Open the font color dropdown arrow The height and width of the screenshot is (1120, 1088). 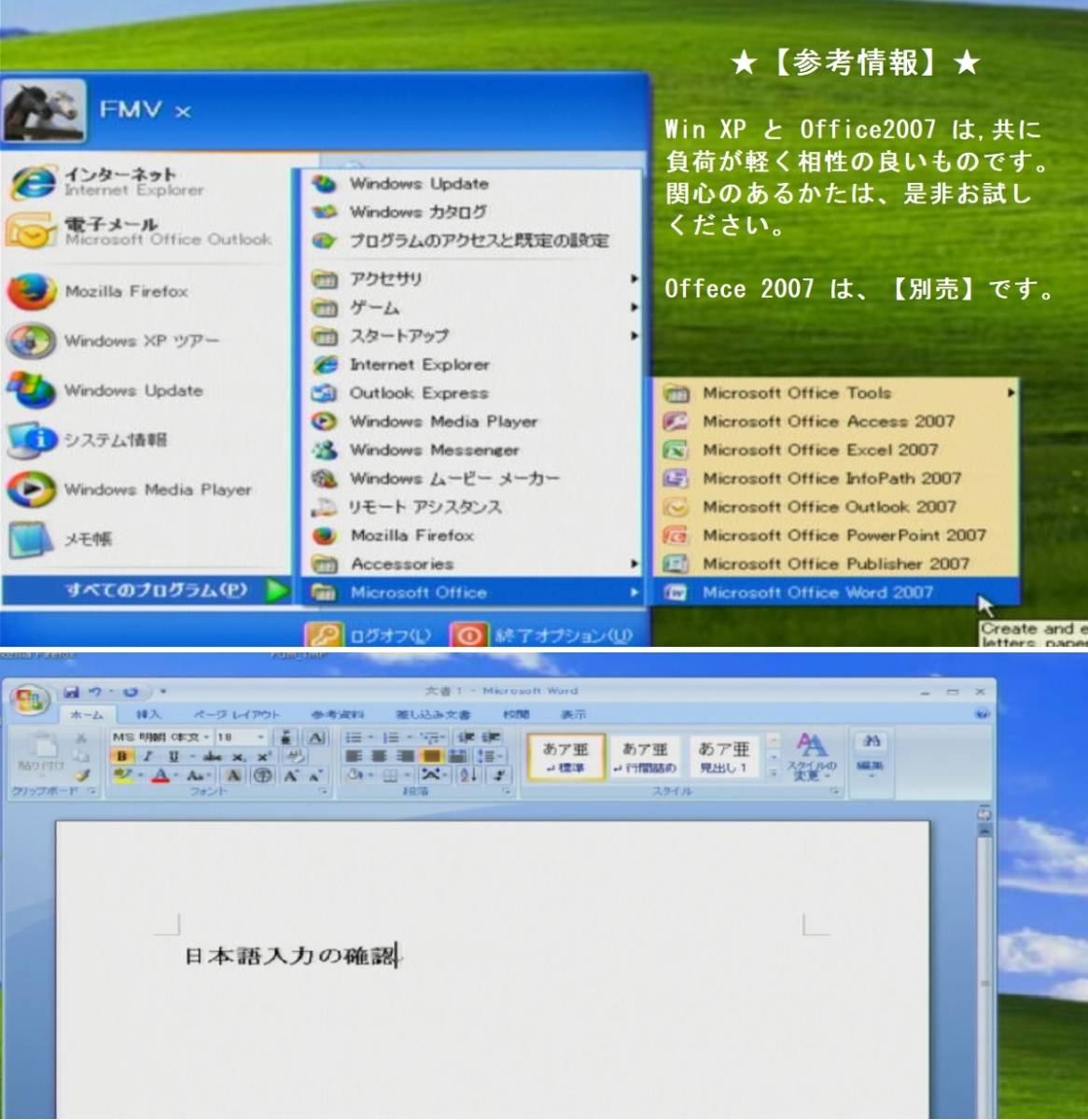point(174,775)
